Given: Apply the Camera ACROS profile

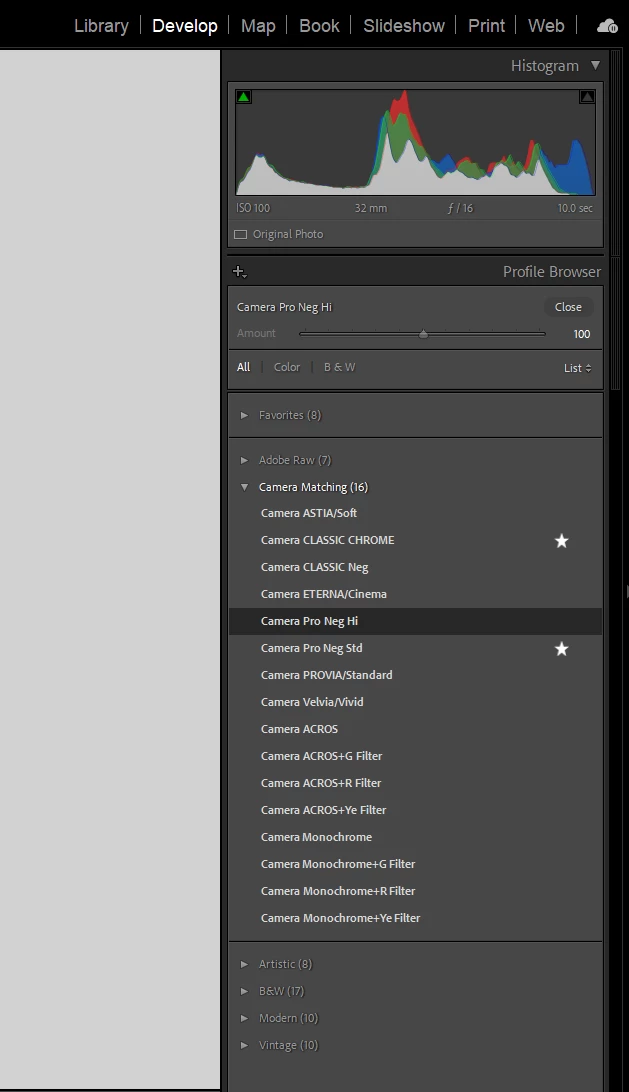Looking at the screenshot, I should tap(415, 729).
